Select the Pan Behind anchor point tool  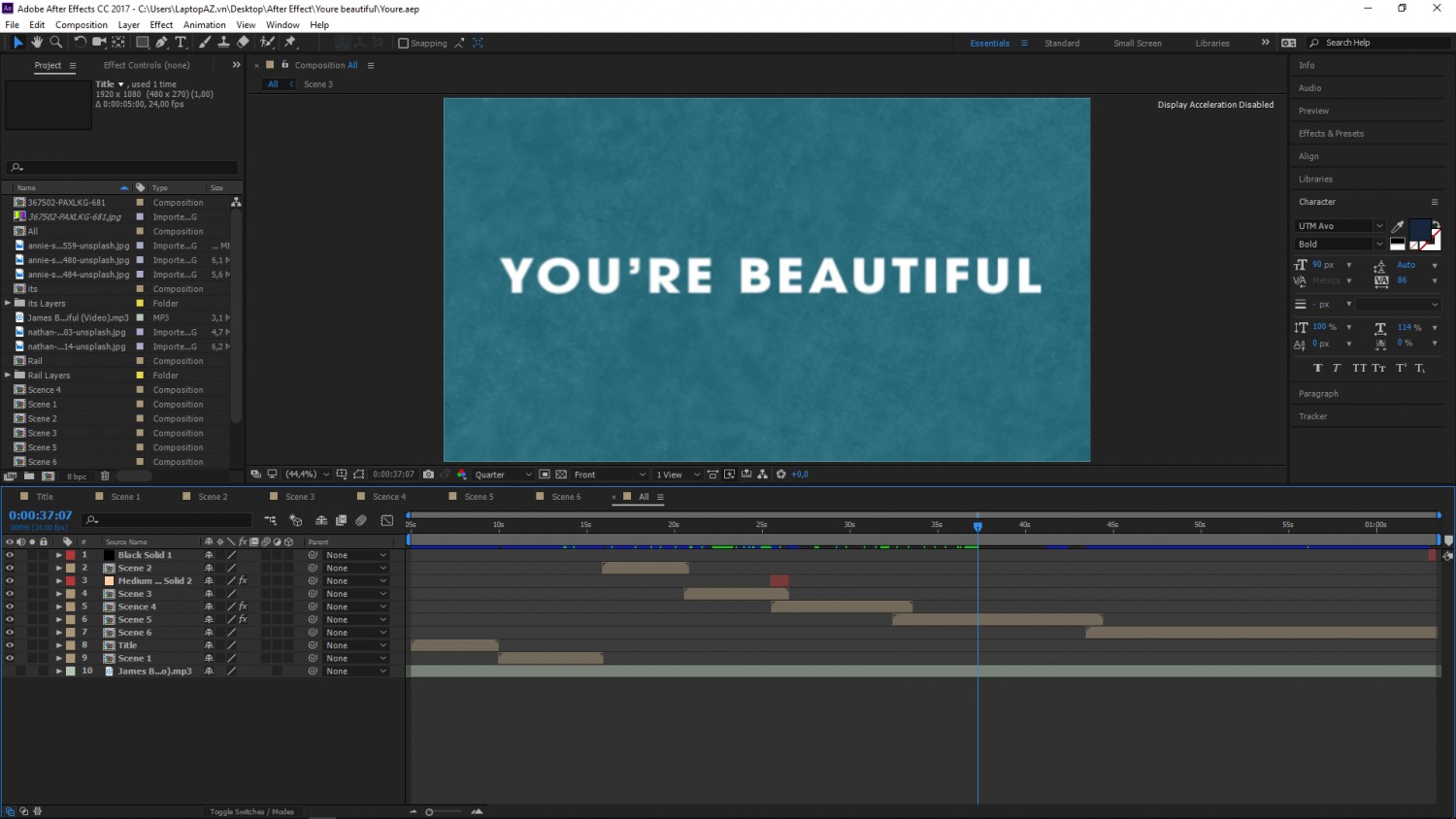(x=118, y=43)
